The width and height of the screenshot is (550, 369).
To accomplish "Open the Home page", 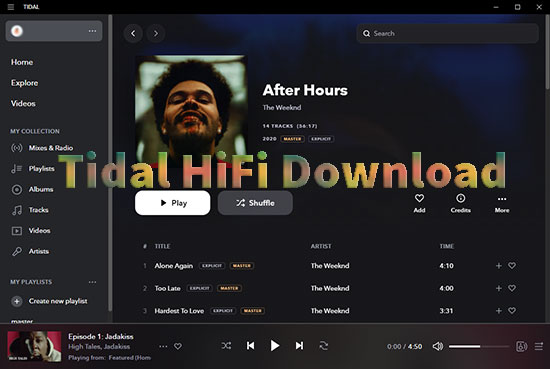I will (x=22, y=62).
